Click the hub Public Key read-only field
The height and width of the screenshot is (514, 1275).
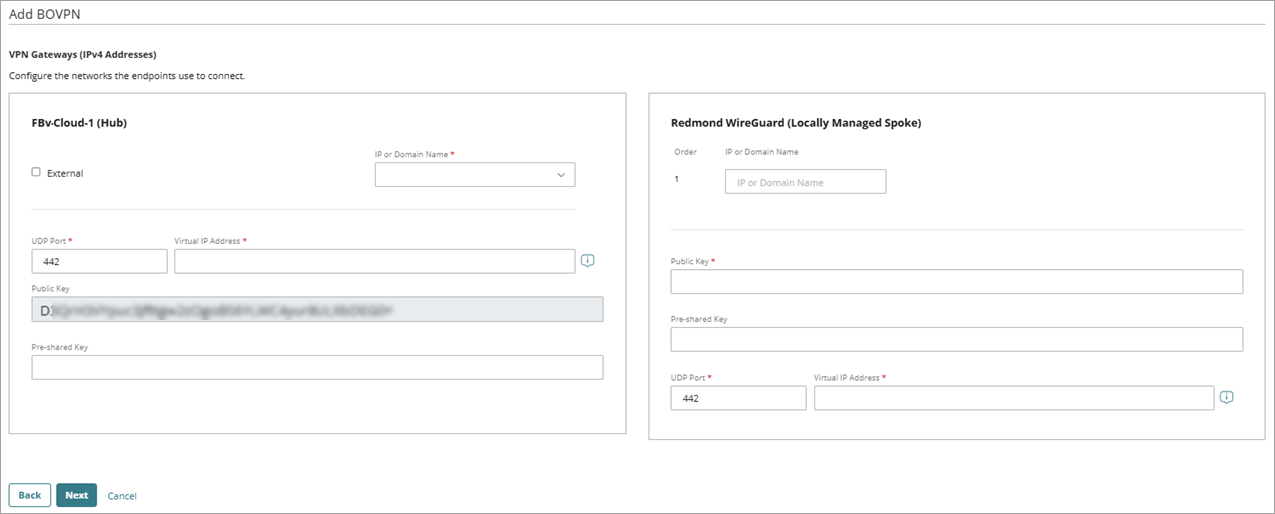tap(317, 310)
